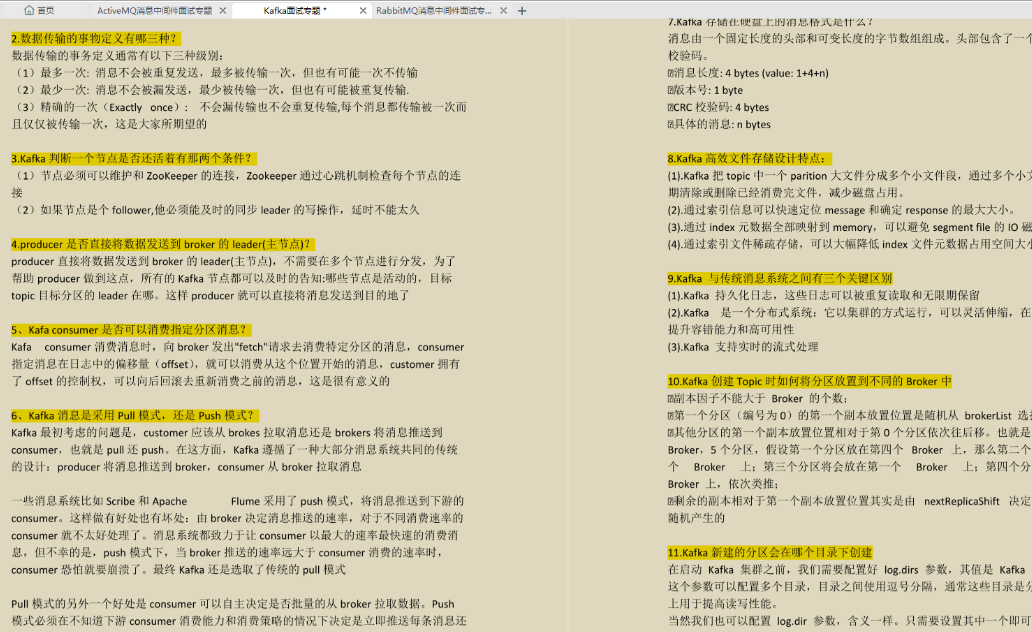Click line 消息长度: 4 bytes (value: 1+4+n)
The image size is (1032, 632).
pos(748,72)
